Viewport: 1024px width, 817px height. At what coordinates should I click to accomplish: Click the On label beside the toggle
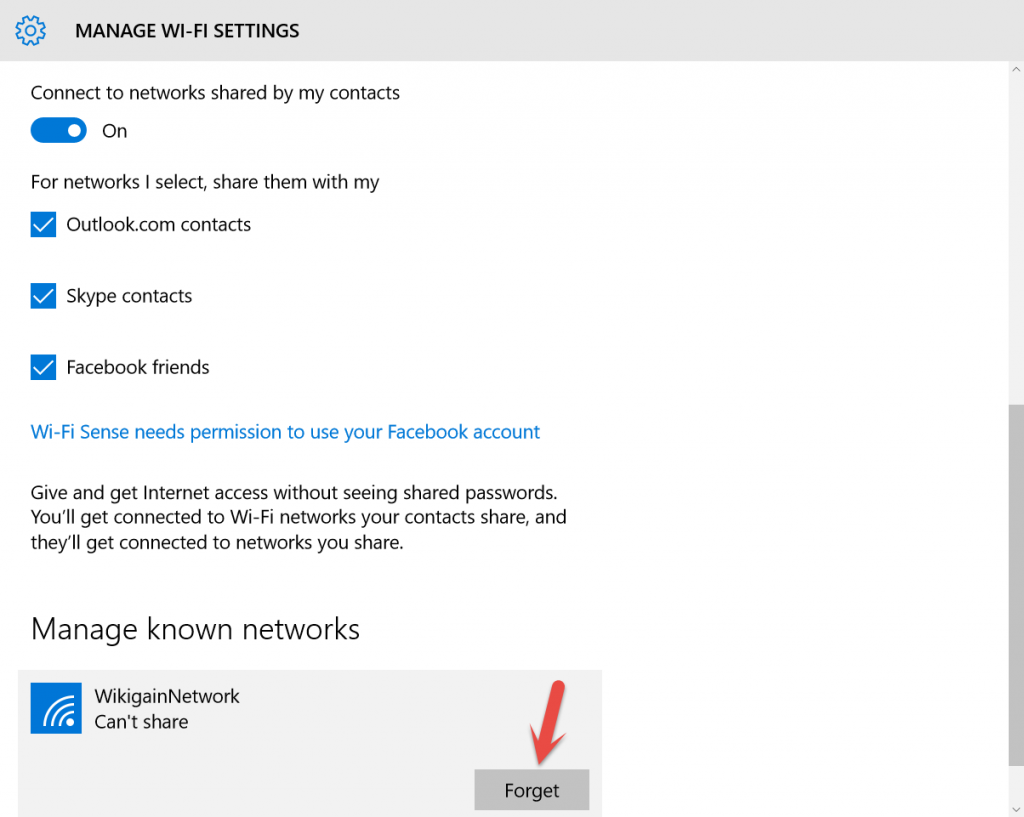(x=114, y=130)
